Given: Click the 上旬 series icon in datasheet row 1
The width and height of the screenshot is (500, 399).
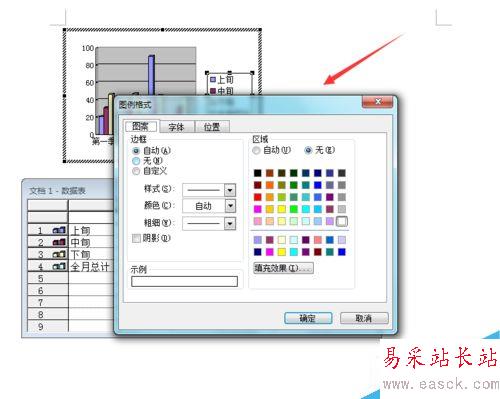Looking at the screenshot, I should click(59, 230).
